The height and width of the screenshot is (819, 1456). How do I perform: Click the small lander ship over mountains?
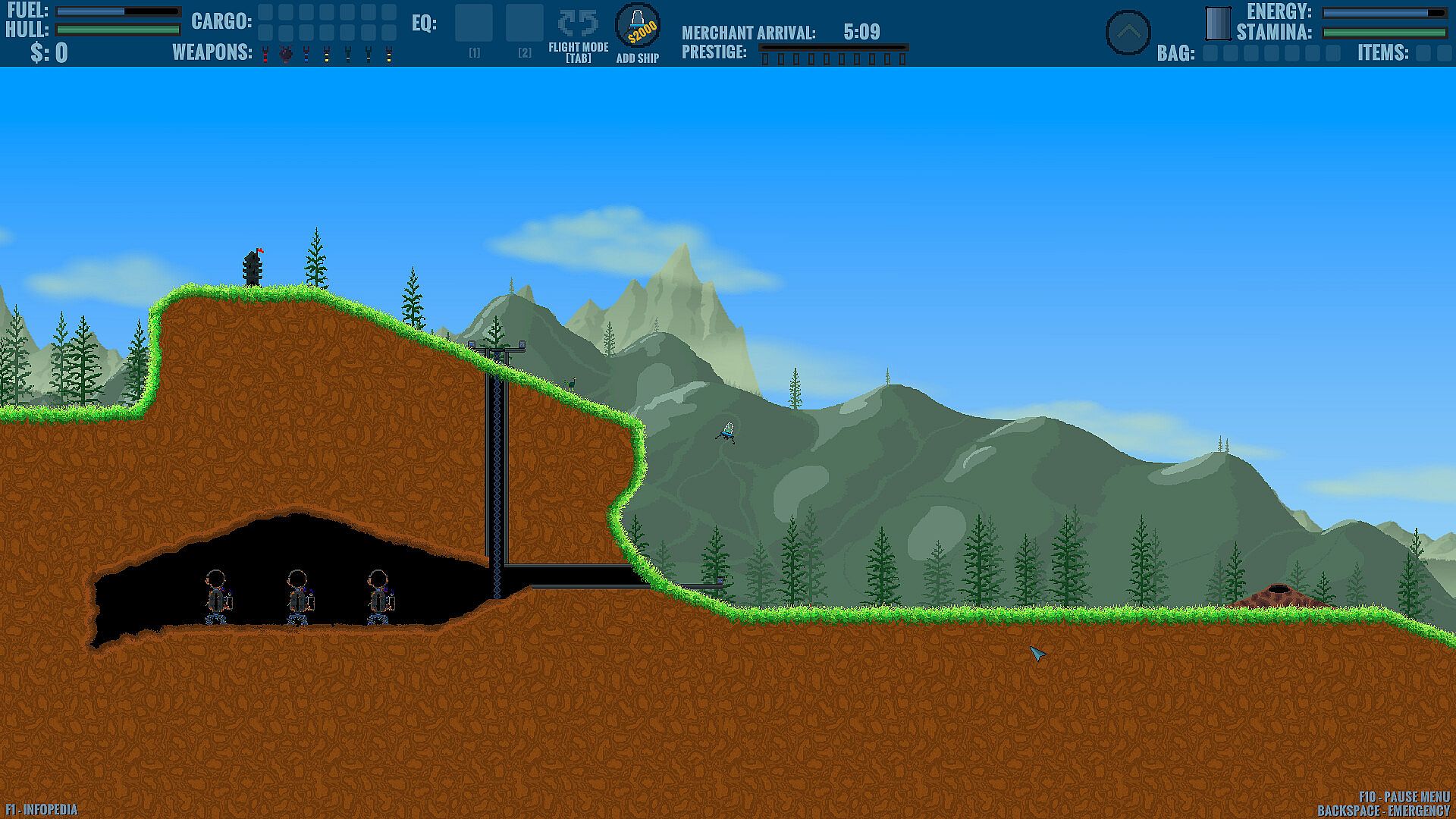[x=727, y=433]
